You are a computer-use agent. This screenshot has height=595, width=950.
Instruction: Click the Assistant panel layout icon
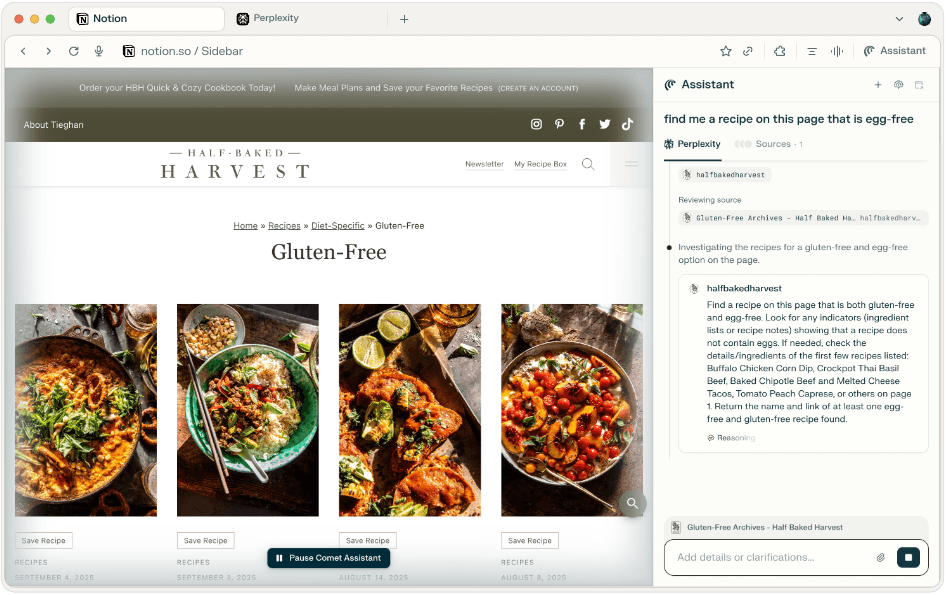(919, 85)
